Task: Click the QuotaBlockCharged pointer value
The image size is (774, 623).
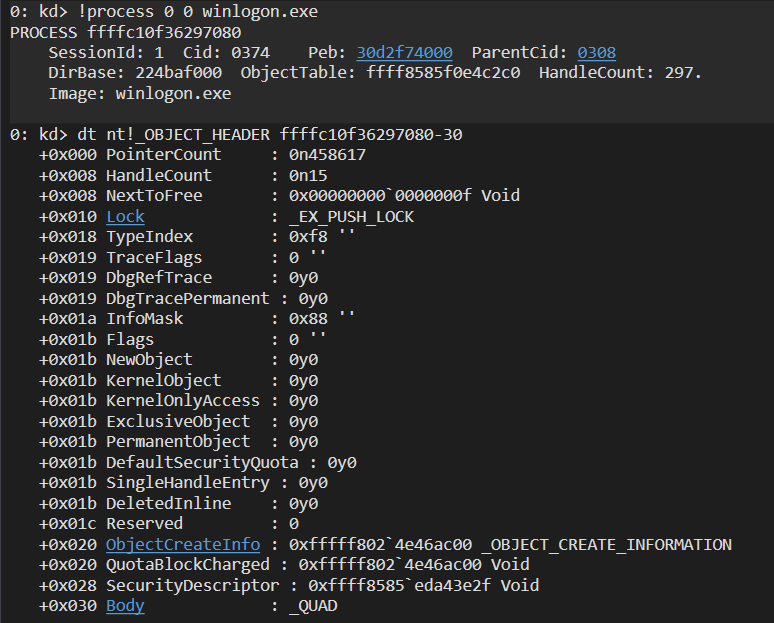Action: (x=390, y=565)
